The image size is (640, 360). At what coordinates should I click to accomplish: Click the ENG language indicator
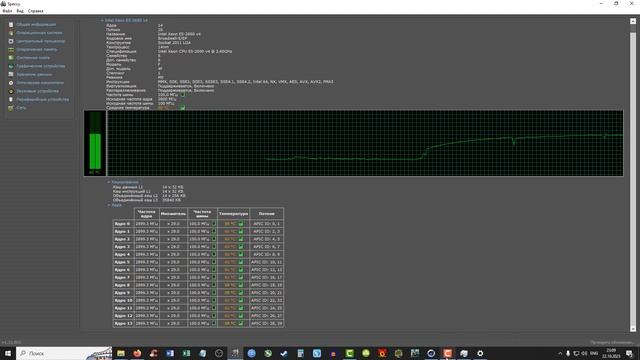[594, 353]
